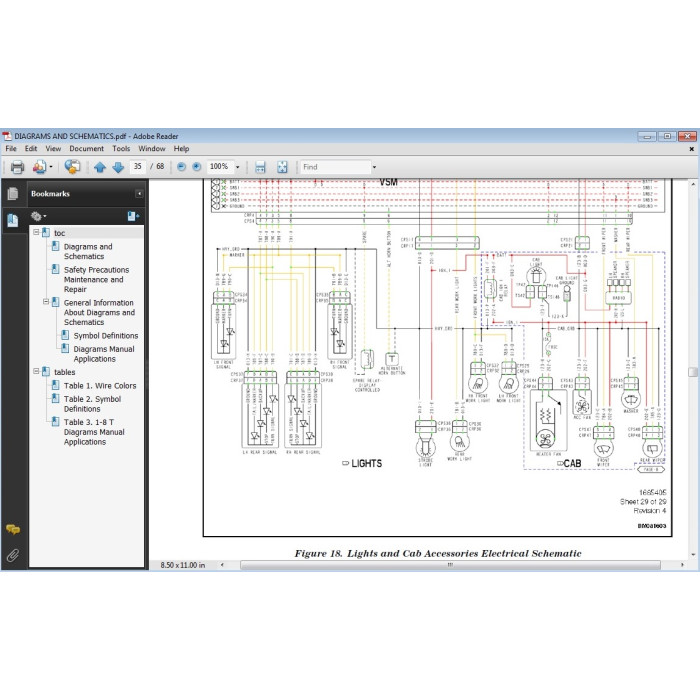The height and width of the screenshot is (700, 700).
Task: Click the horizontal scrollbar thumb
Action: tap(450, 565)
